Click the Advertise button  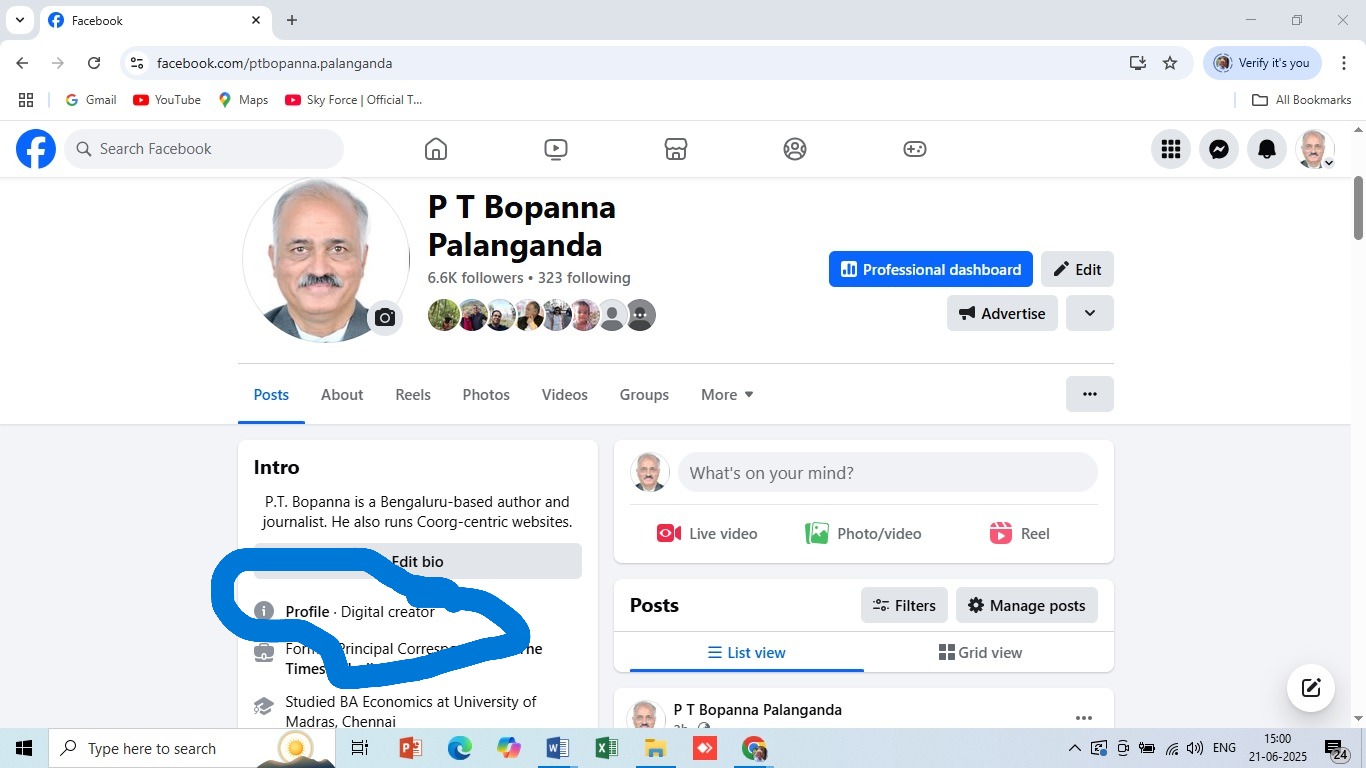coord(1002,313)
